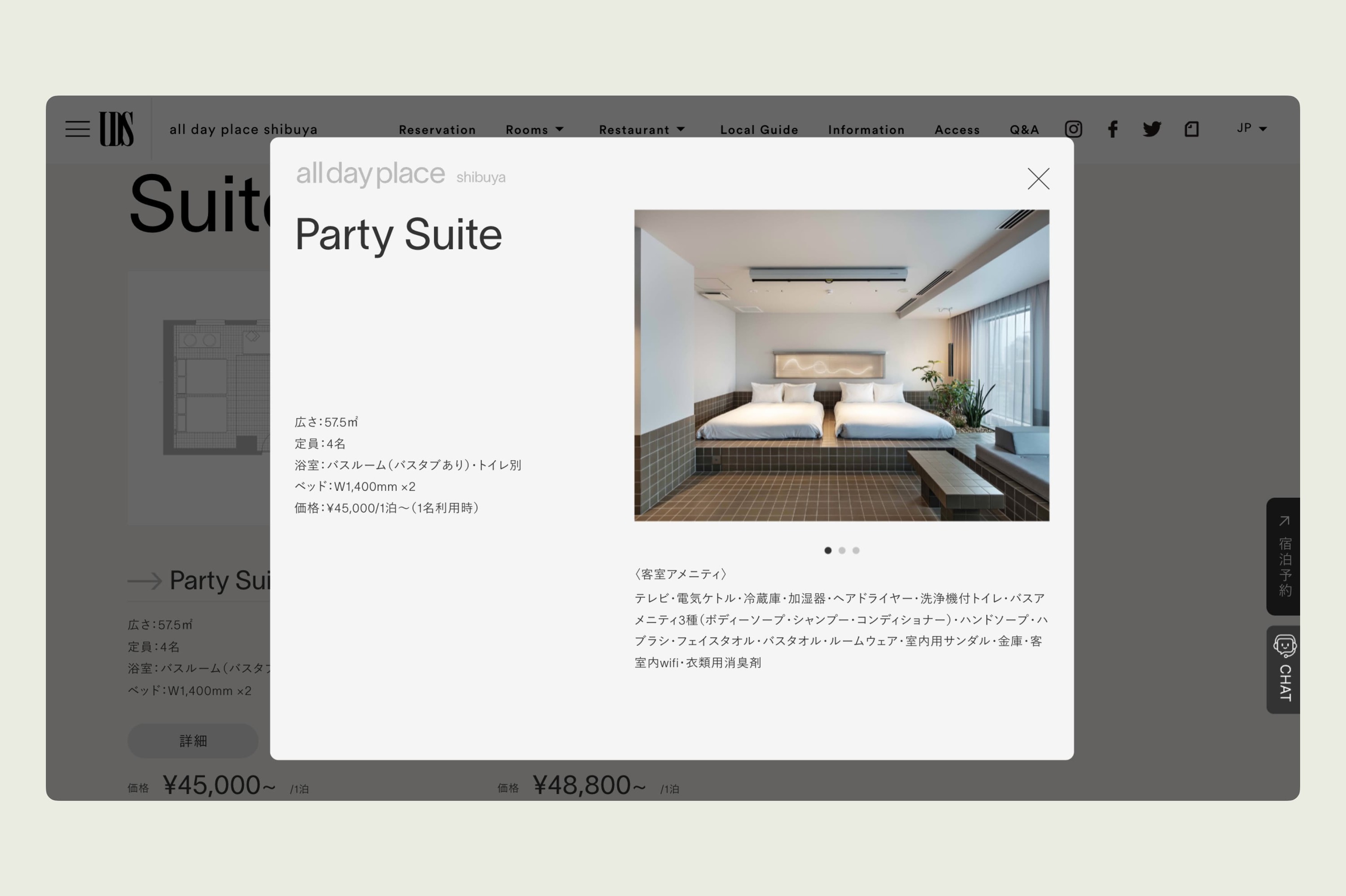
Task: Expand the JP language dropdown
Action: click(x=1251, y=129)
